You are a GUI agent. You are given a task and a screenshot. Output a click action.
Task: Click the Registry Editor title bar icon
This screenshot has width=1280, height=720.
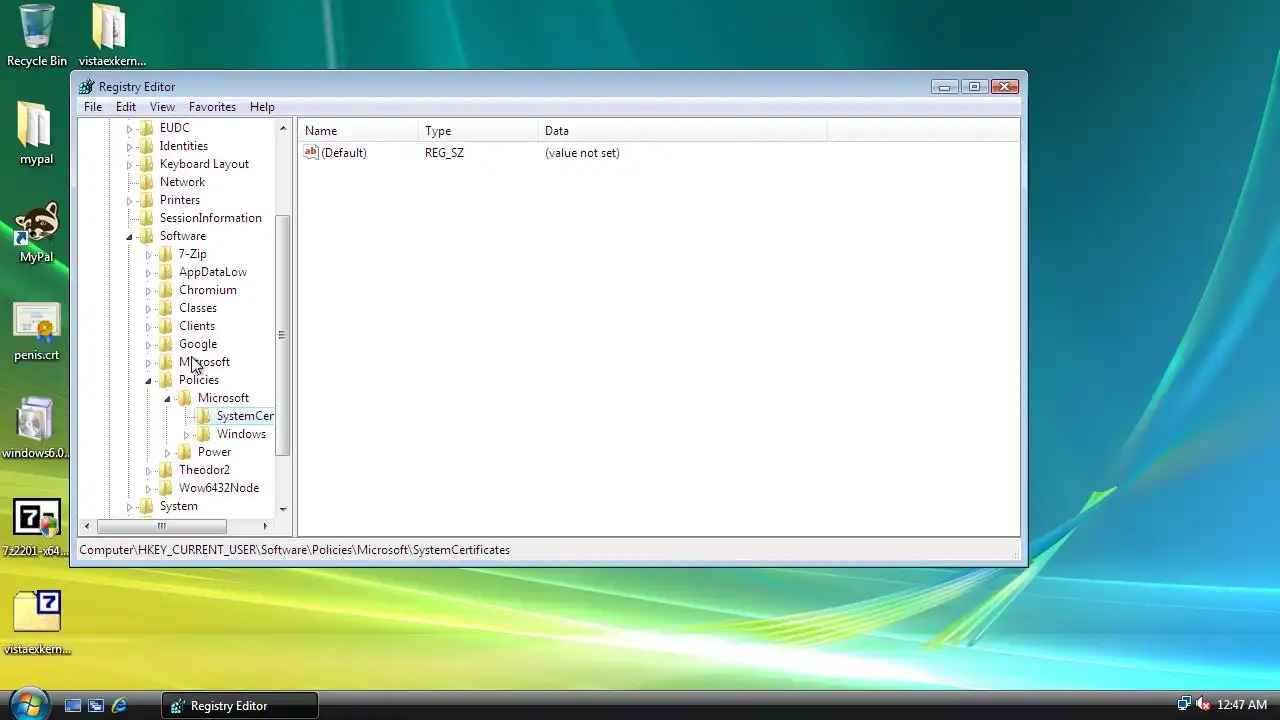point(87,87)
